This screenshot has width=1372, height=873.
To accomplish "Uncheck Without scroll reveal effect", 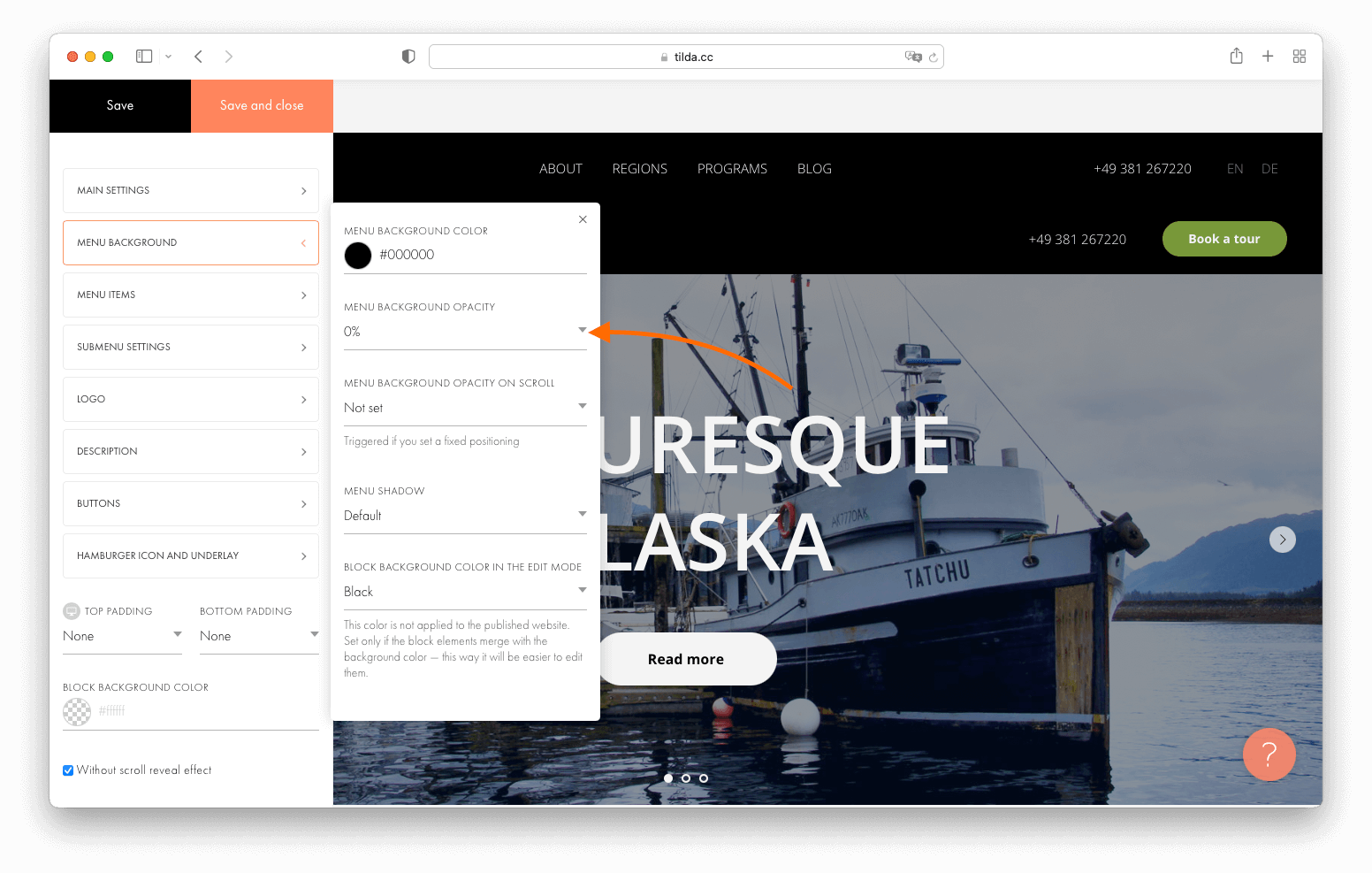I will [68, 770].
